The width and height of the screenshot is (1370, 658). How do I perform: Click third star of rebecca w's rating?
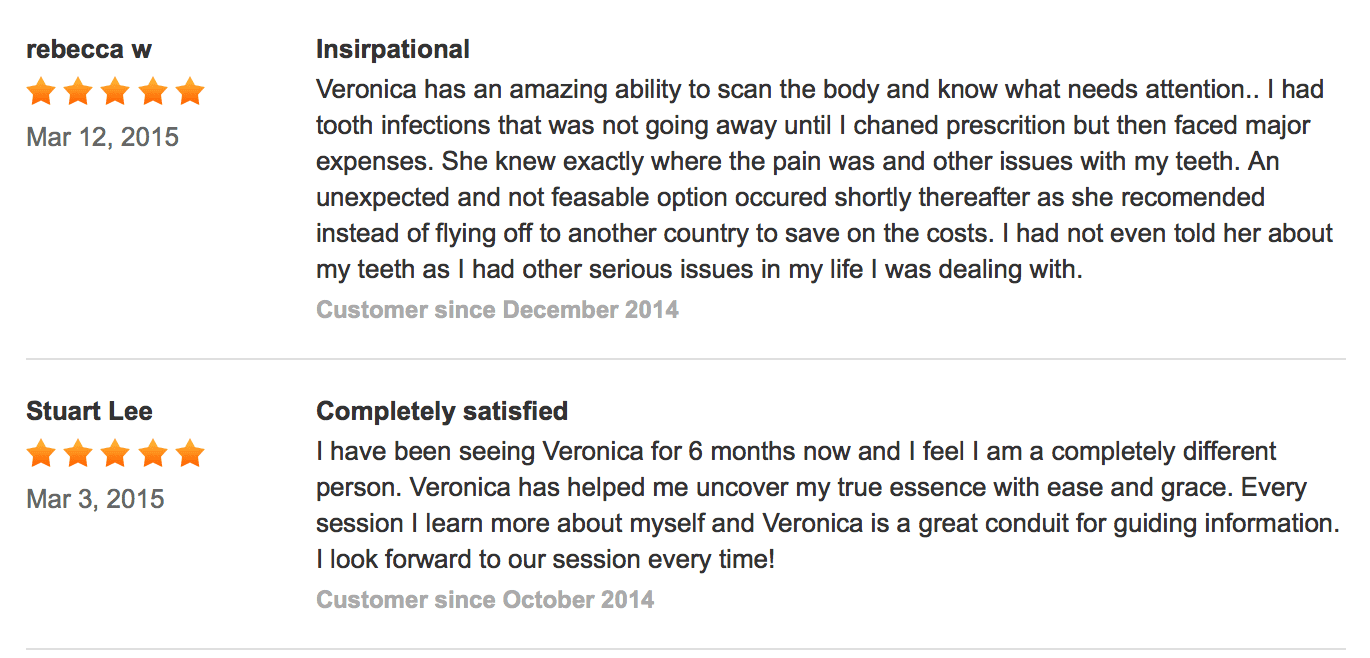click(x=115, y=93)
